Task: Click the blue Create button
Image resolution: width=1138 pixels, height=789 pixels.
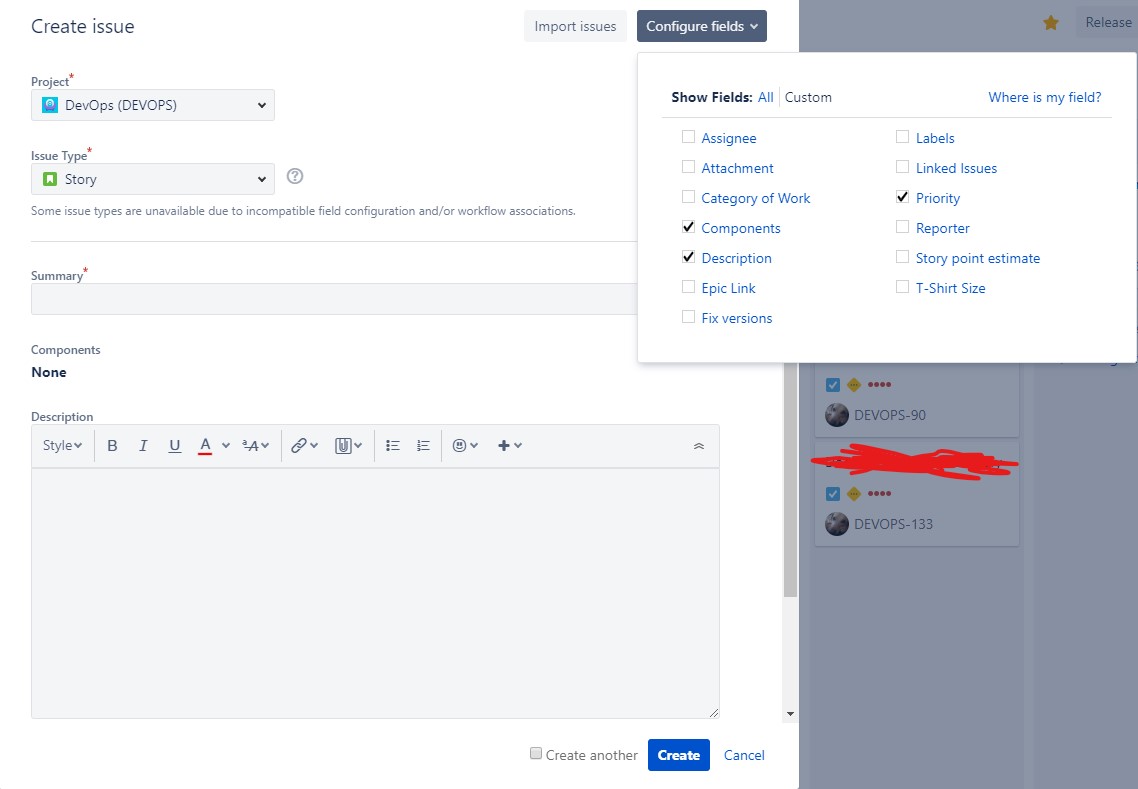Action: [x=679, y=755]
